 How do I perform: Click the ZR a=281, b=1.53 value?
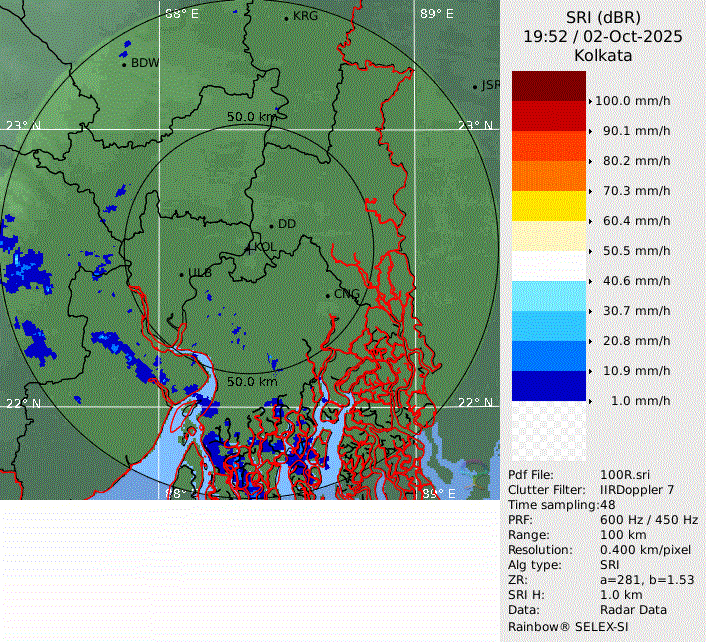tap(647, 580)
